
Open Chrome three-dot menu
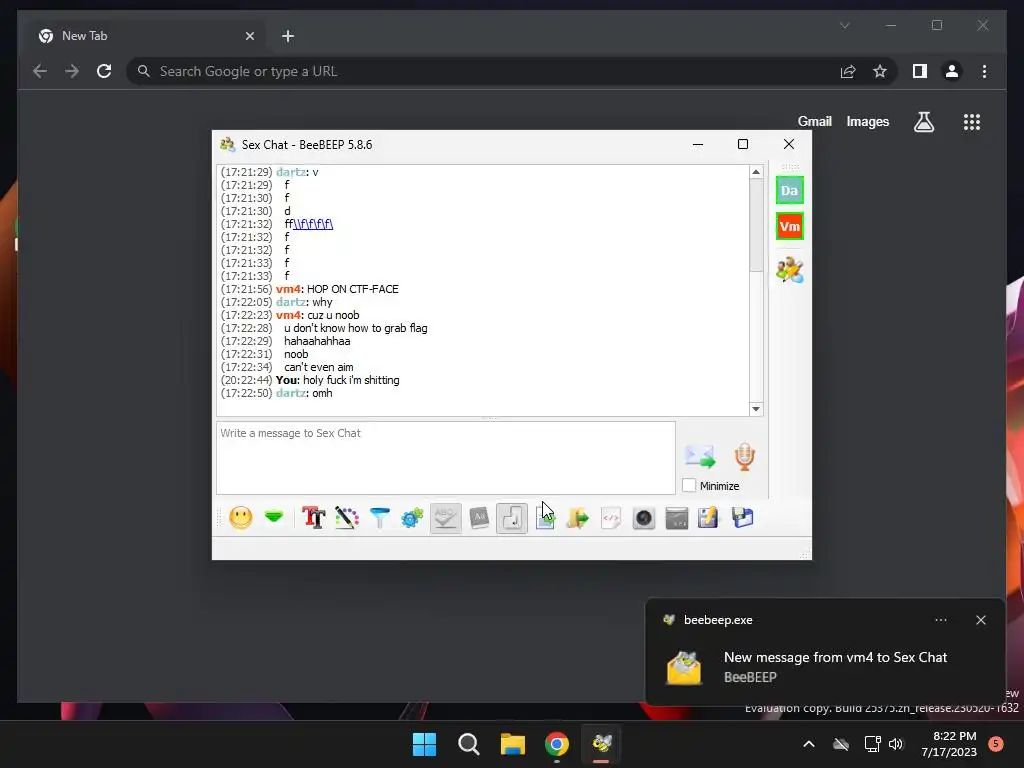(x=984, y=71)
